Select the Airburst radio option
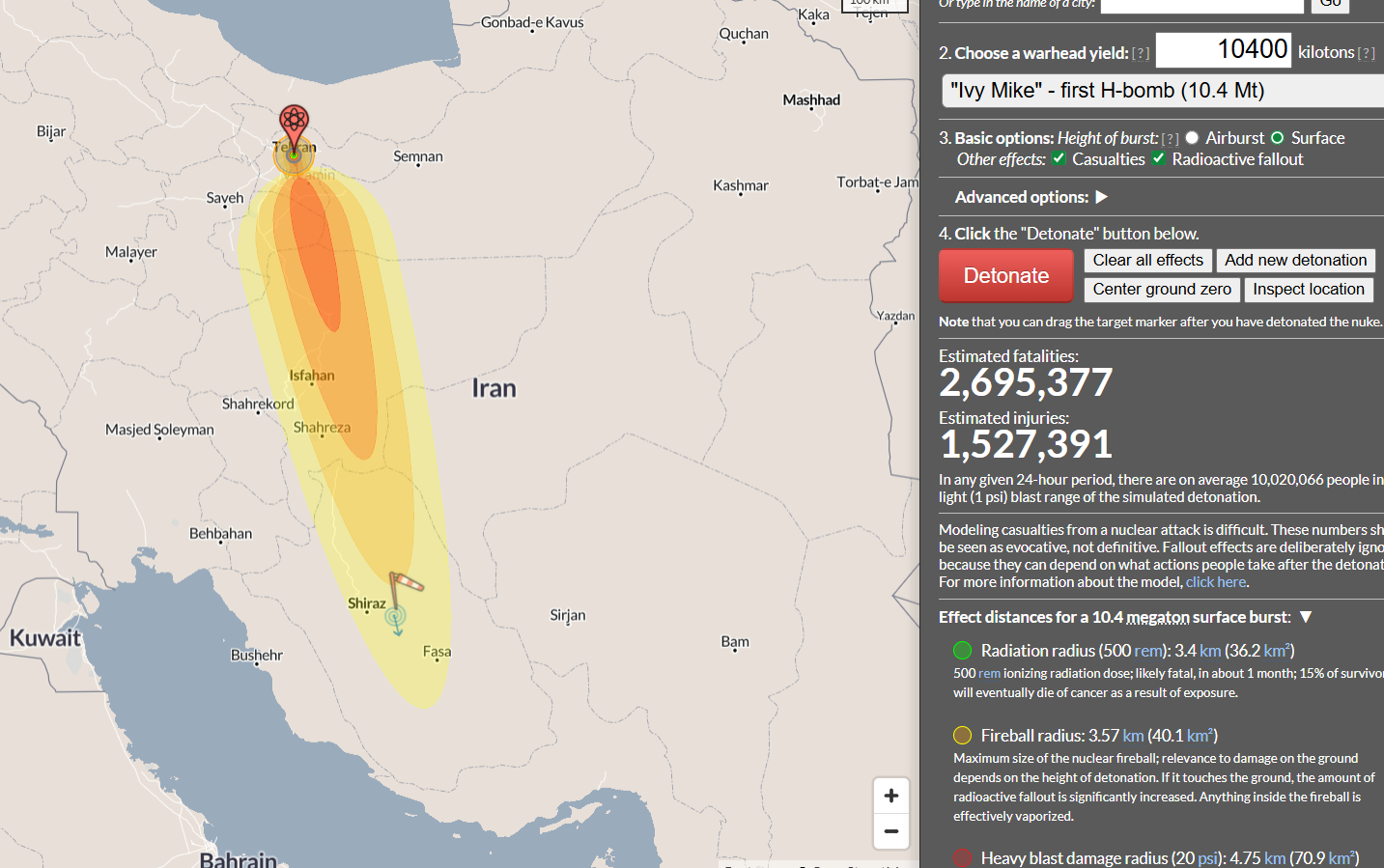This screenshot has width=1384, height=868. (x=1192, y=138)
